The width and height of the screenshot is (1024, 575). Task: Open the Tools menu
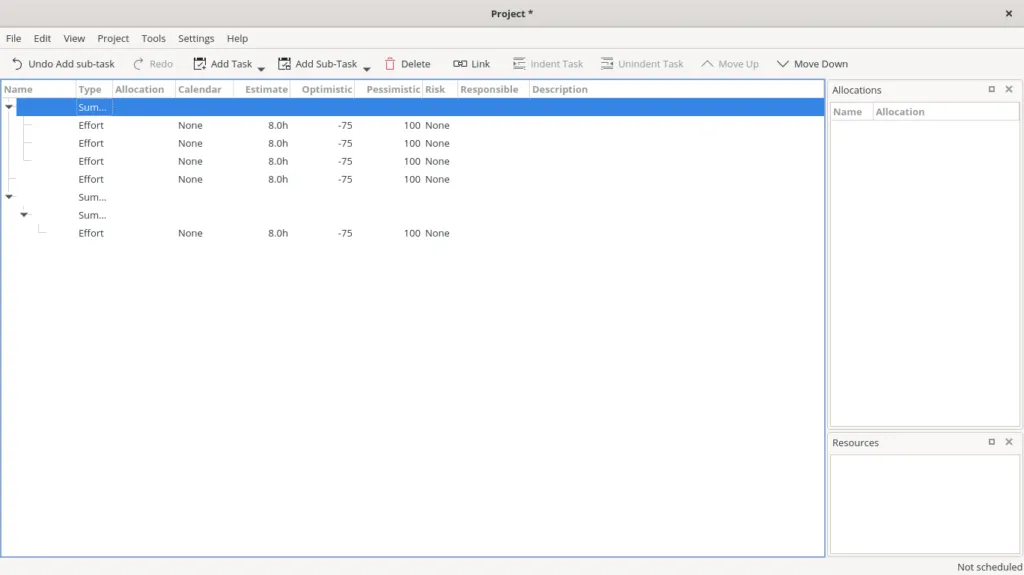tap(153, 38)
